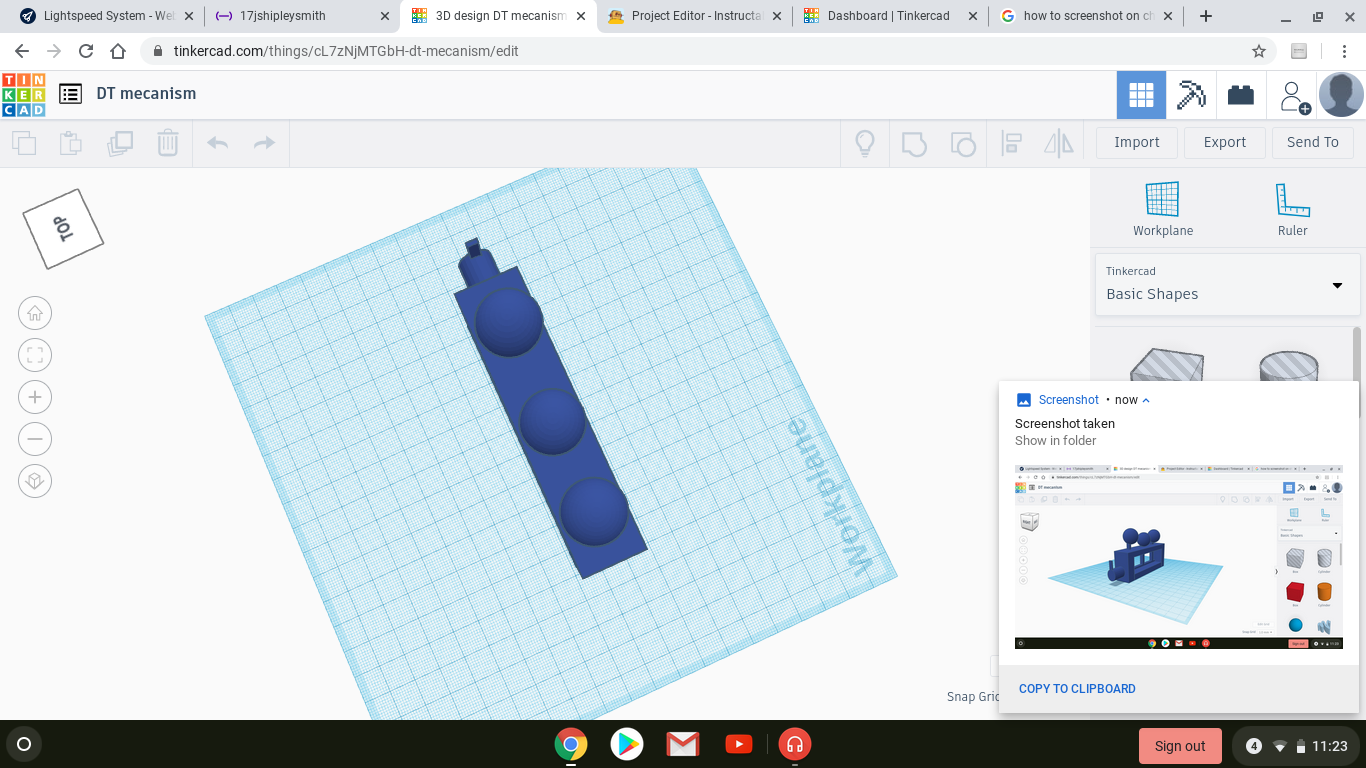This screenshot has width=1366, height=768.
Task: Toggle perspective/orthographic view cube icon
Action: [35, 481]
